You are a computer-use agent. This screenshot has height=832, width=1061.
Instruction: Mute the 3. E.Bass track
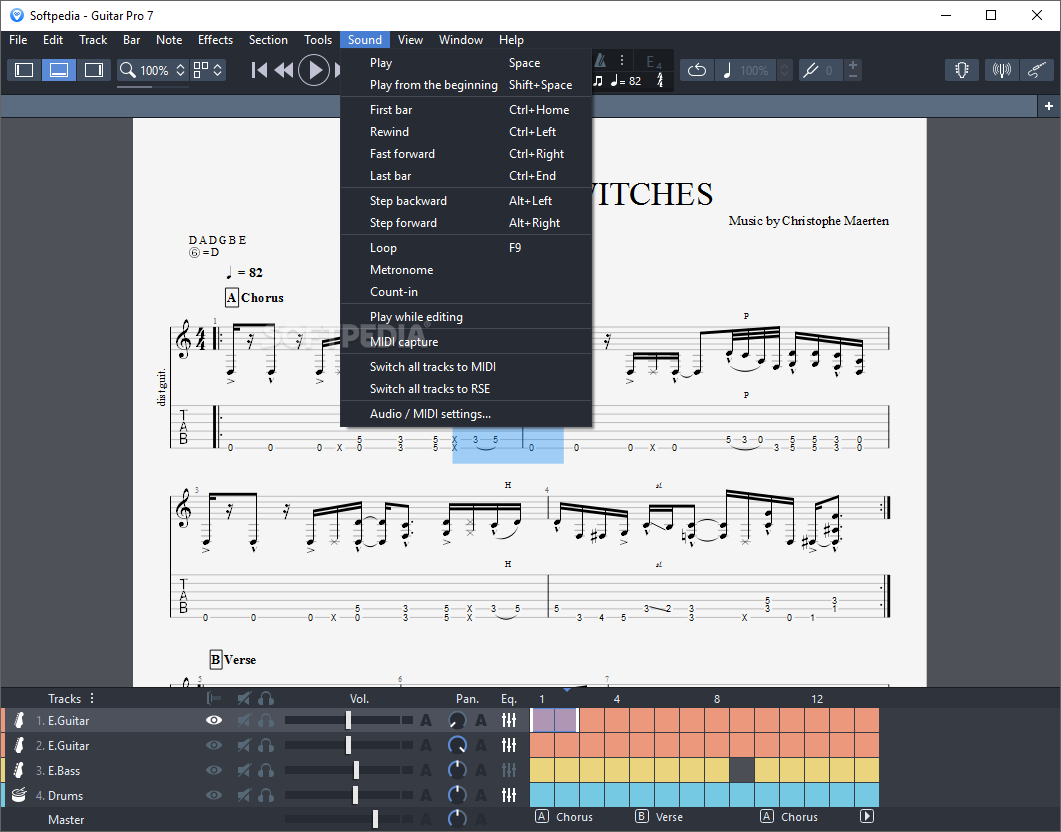[244, 770]
